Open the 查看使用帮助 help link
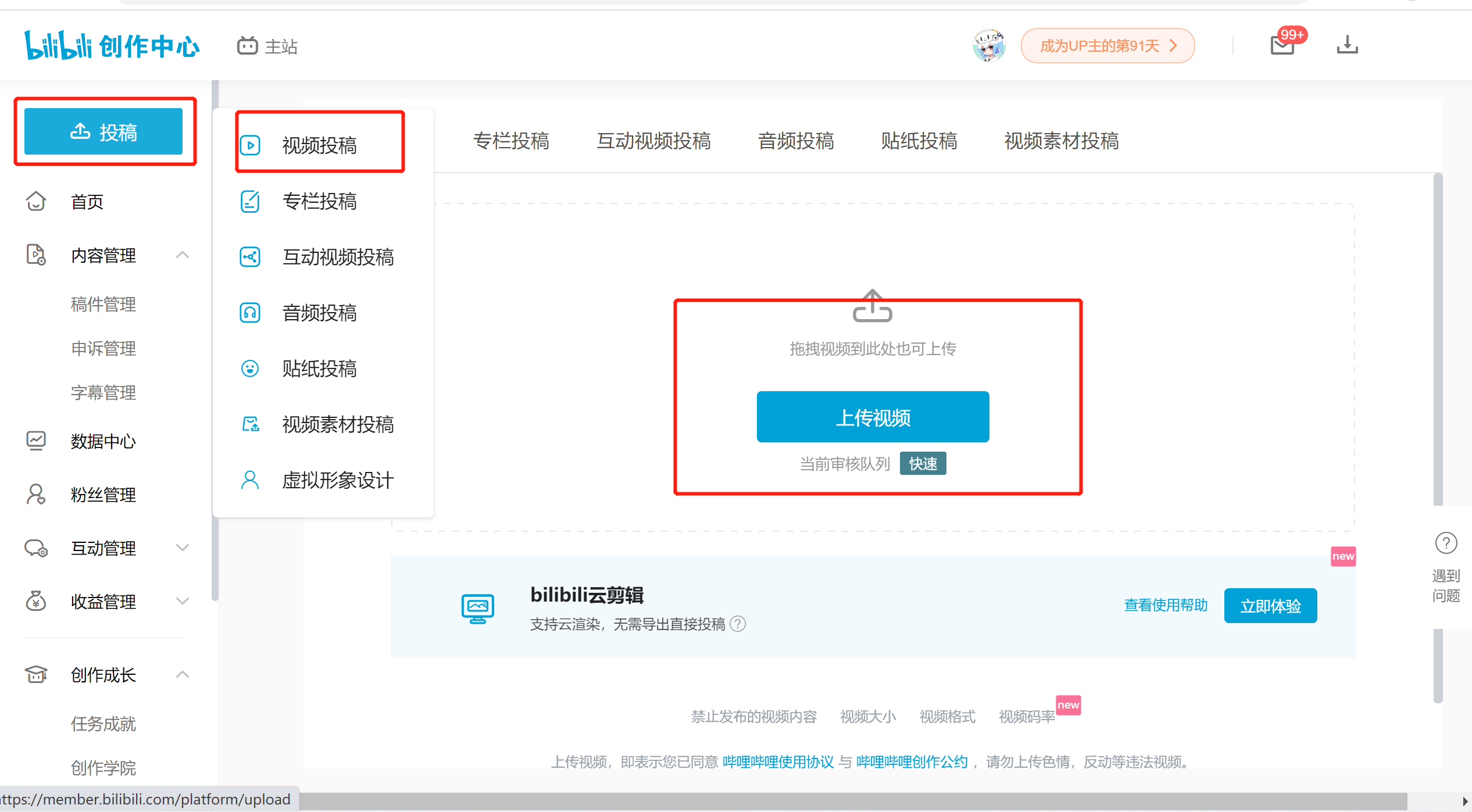Image resolution: width=1472 pixels, height=812 pixels. pos(1165,605)
